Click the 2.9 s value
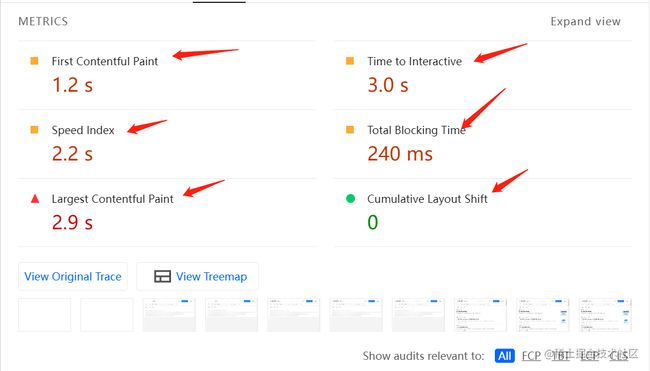 [72, 223]
